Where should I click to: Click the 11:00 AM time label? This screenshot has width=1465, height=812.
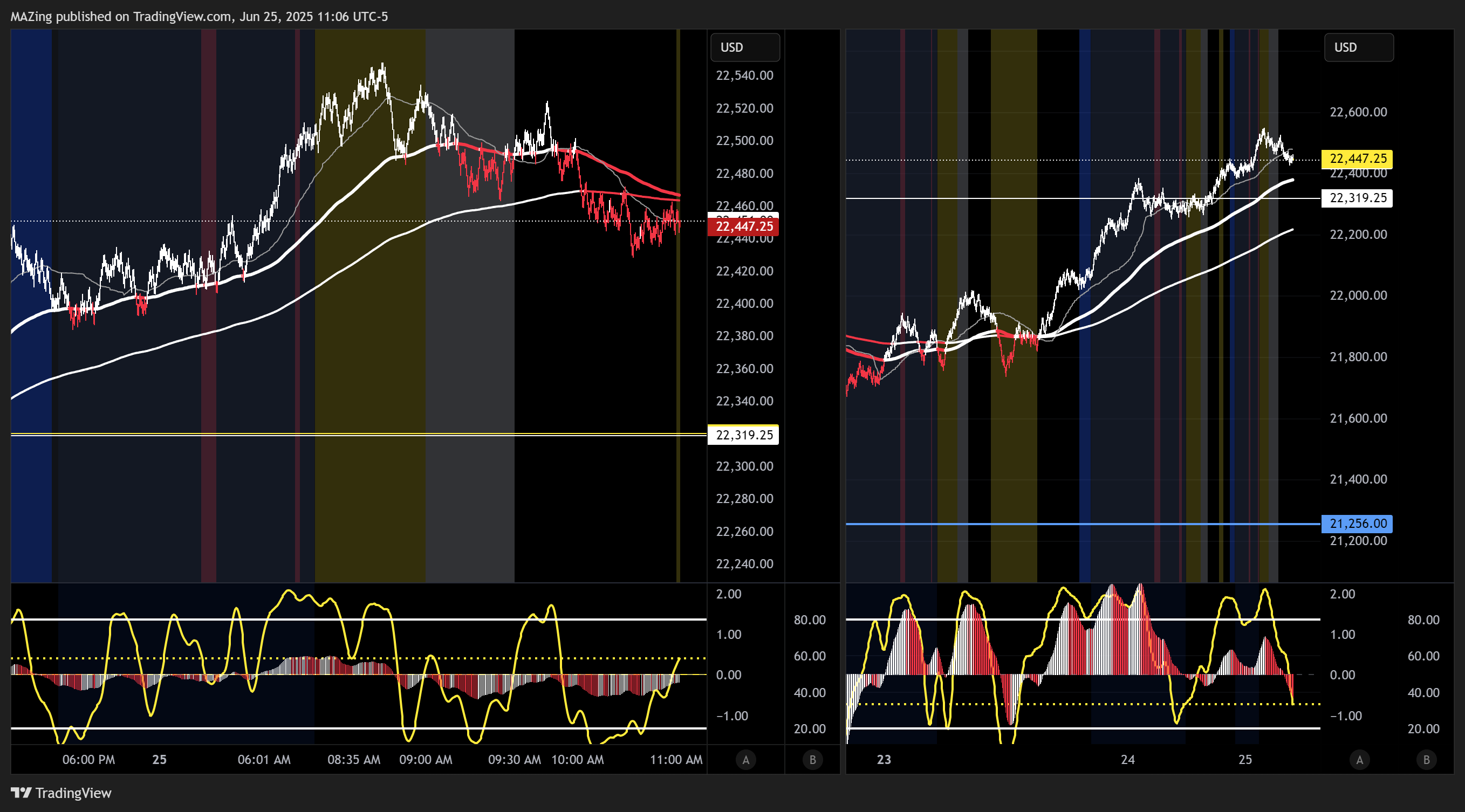676,760
